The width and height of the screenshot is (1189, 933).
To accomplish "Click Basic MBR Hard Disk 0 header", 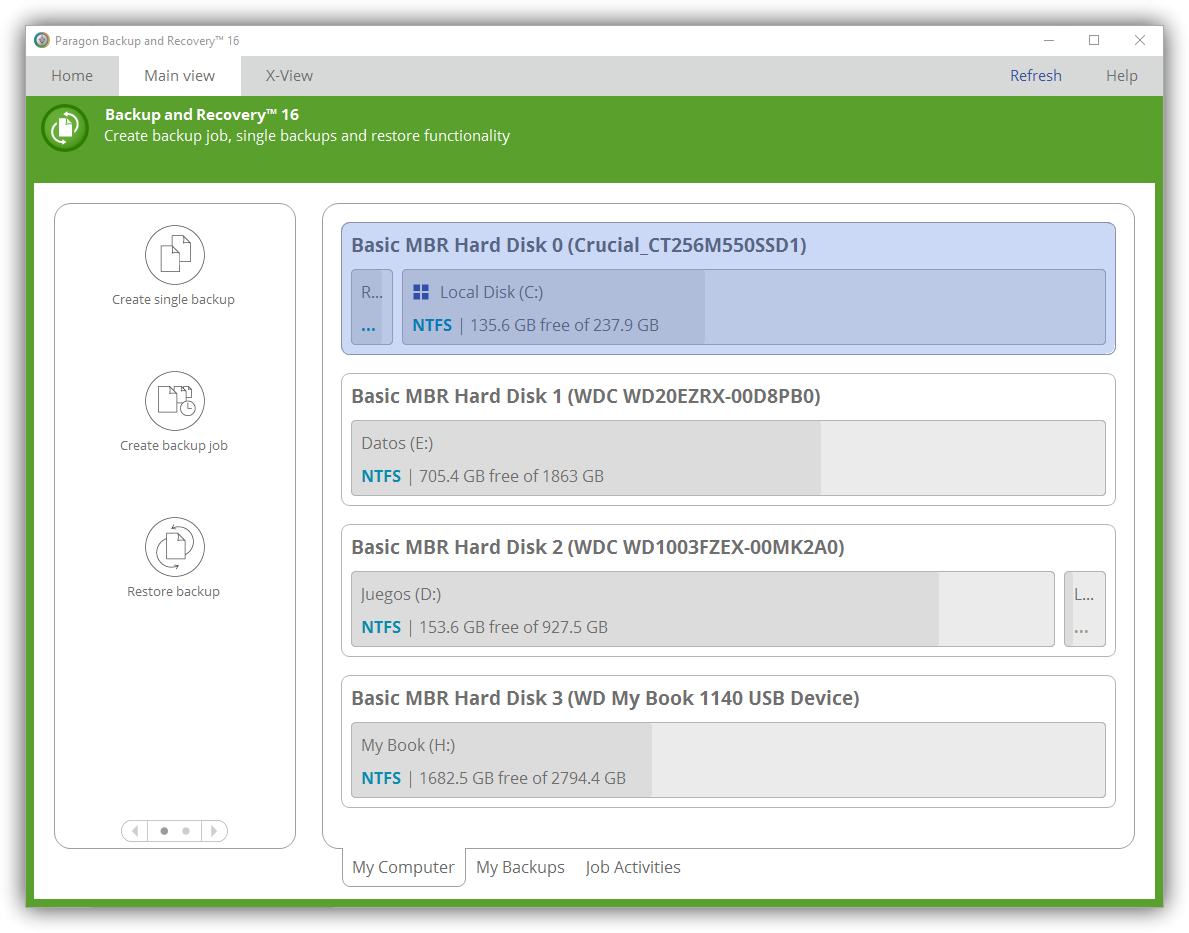I will pos(579,245).
